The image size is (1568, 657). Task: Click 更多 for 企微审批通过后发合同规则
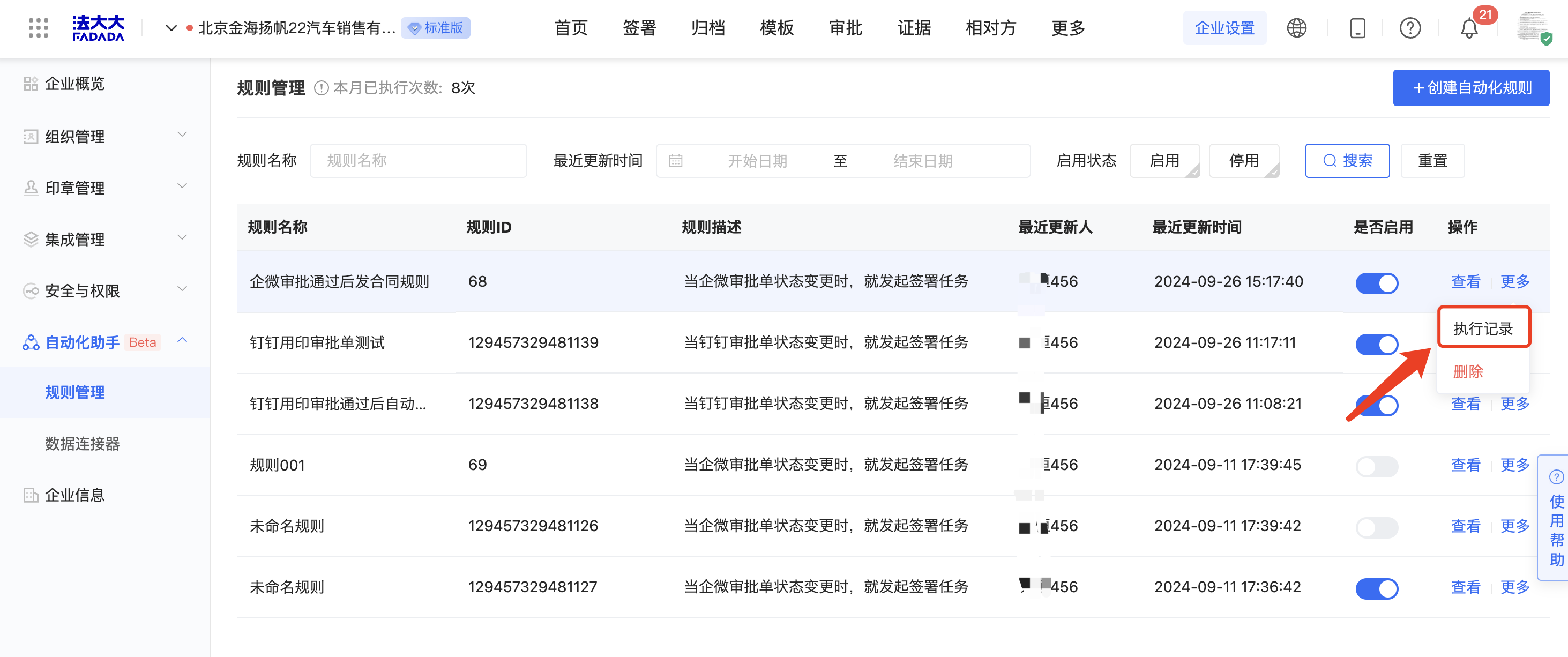click(x=1514, y=282)
